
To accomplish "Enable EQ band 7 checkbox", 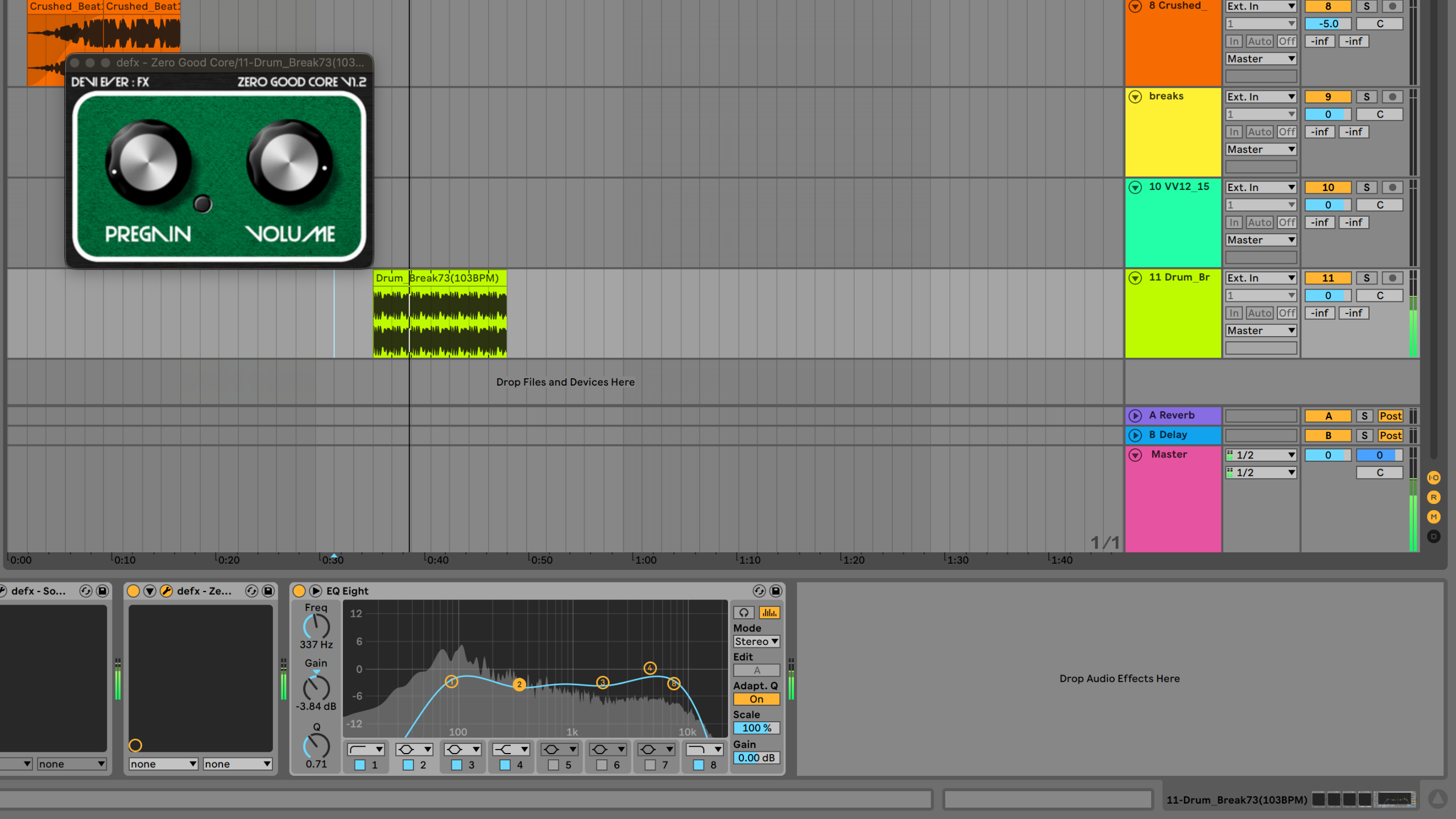I will tap(650, 765).
